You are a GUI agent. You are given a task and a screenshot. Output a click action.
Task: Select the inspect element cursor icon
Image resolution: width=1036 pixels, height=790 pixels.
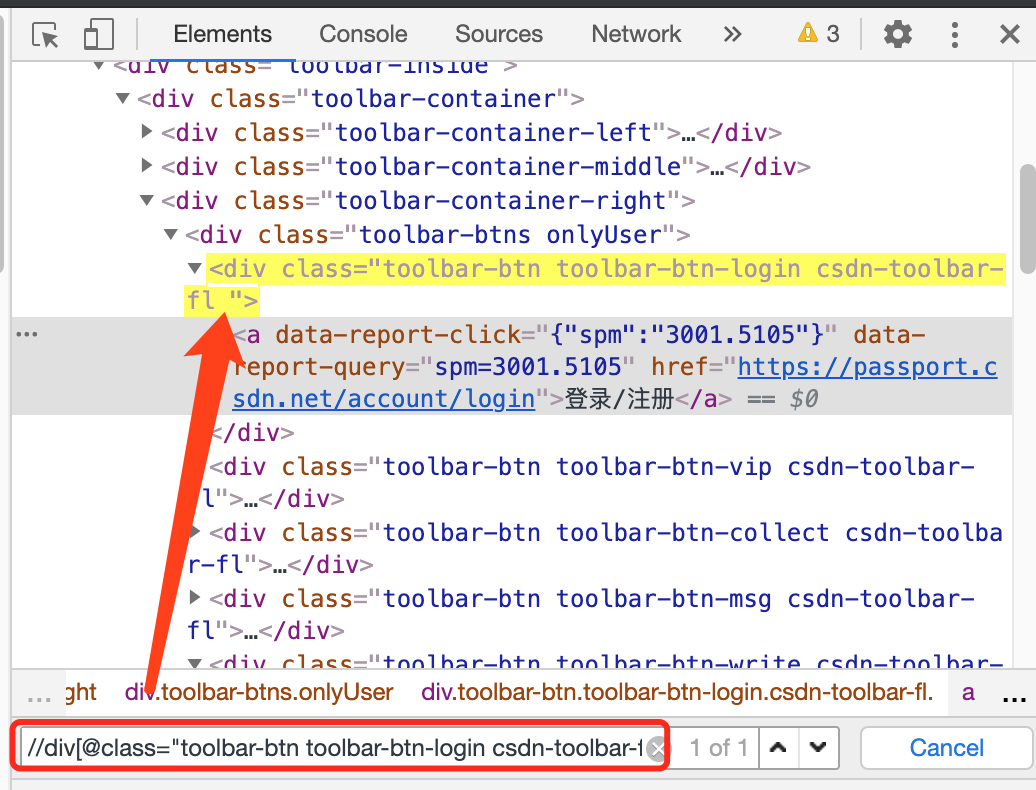[45, 33]
